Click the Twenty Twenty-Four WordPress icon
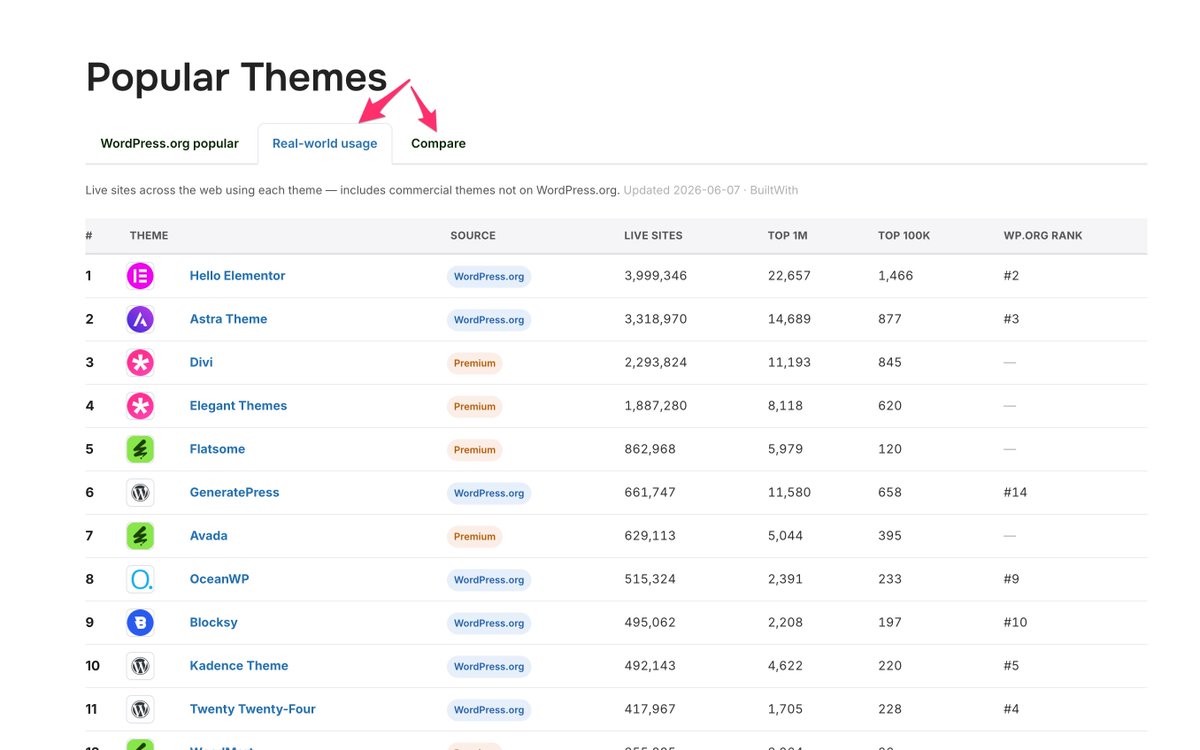Image resolution: width=1200 pixels, height=750 pixels. pyautogui.click(x=140, y=709)
